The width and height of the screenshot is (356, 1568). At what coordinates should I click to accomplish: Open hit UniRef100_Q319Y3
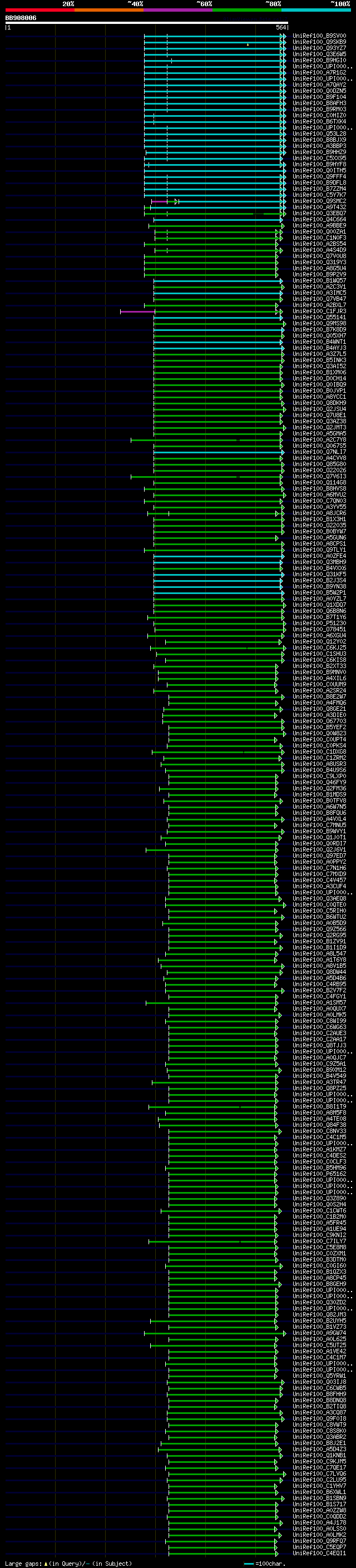(x=319, y=263)
